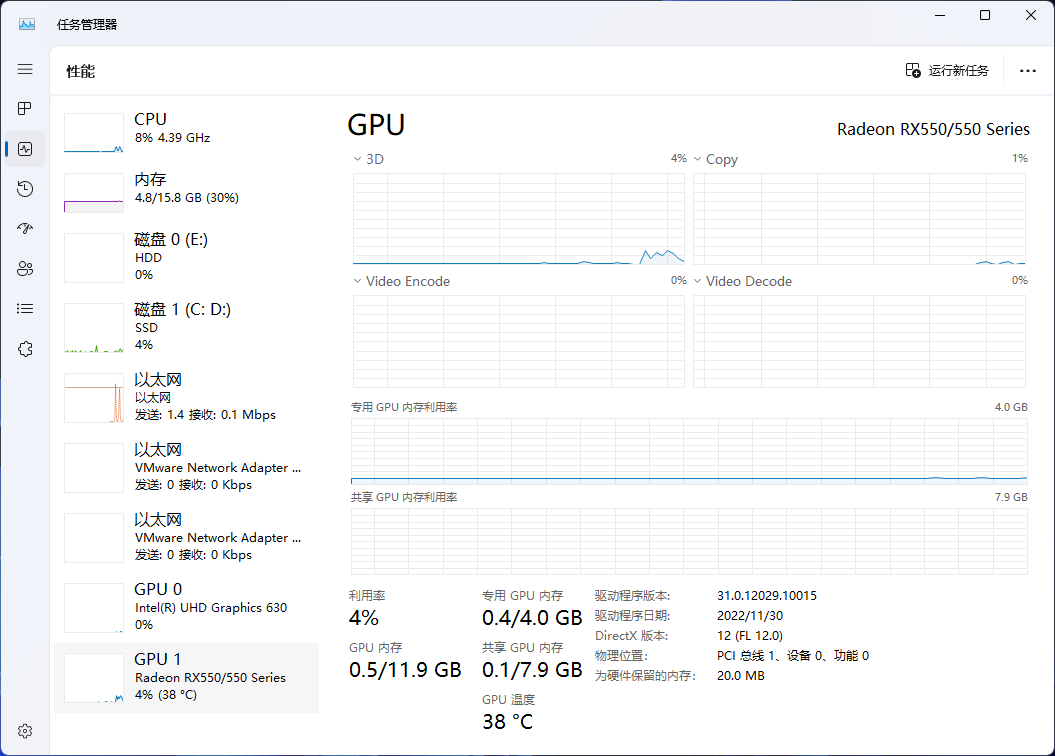Click the dedicated GPU memory usage graph

(x=689, y=450)
